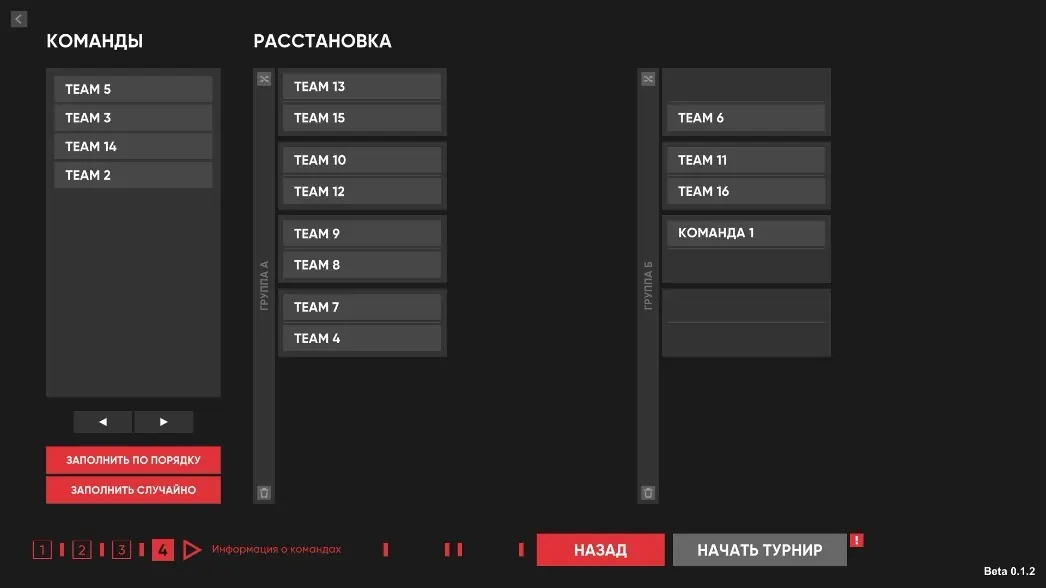Click the red exclamation warning badge
This screenshot has height=588, width=1046.
click(857, 540)
